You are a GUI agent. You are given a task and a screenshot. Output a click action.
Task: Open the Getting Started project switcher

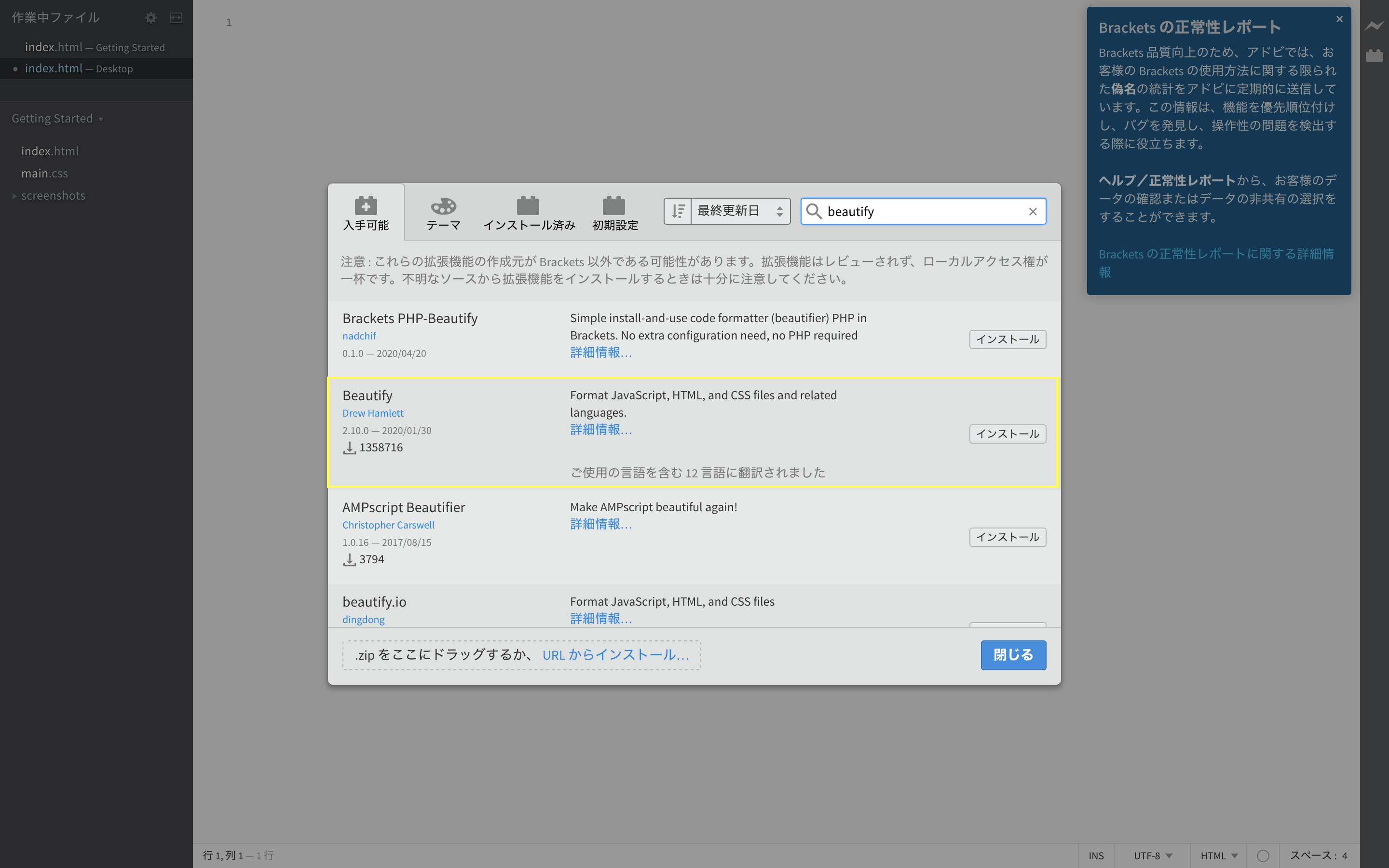tap(57, 118)
